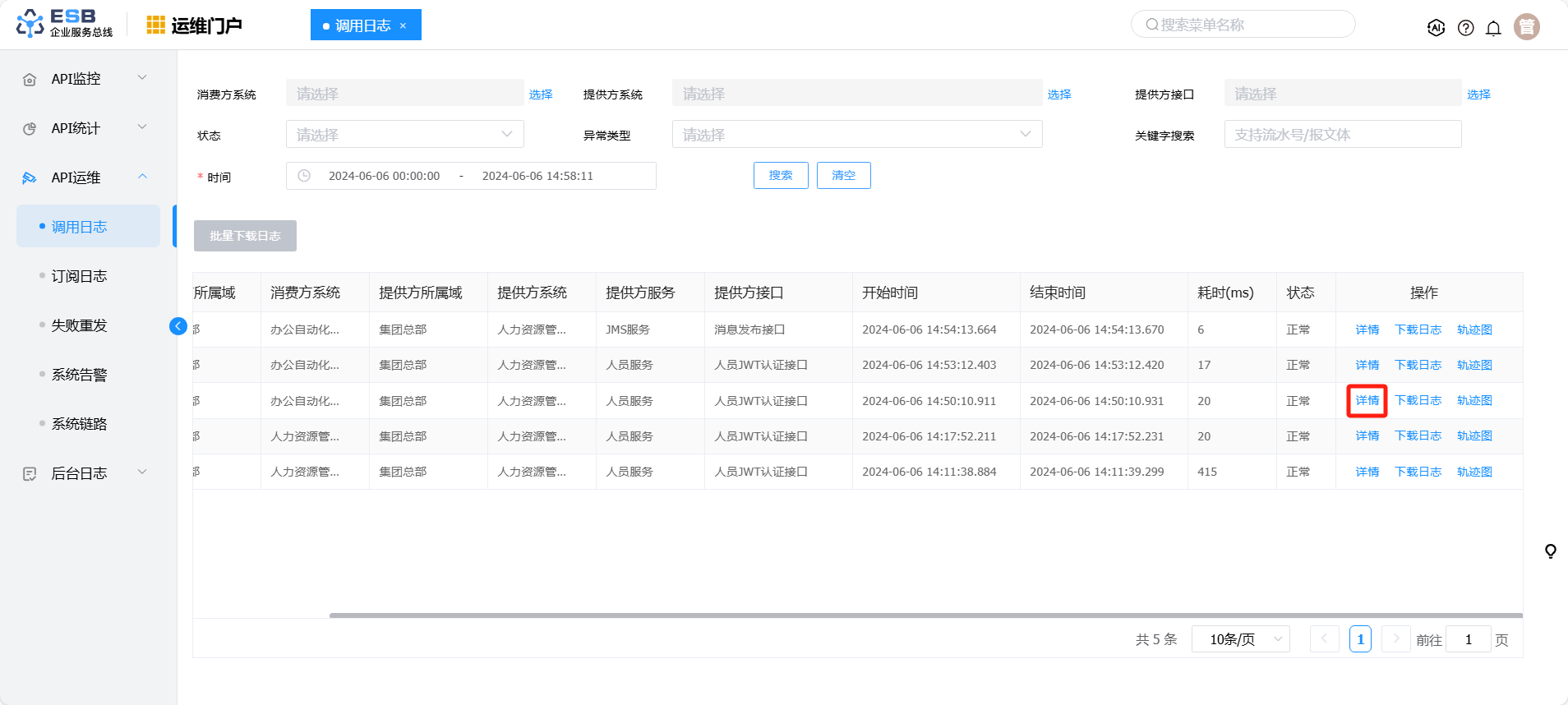Open the 异常类型 dropdown

tap(856, 135)
